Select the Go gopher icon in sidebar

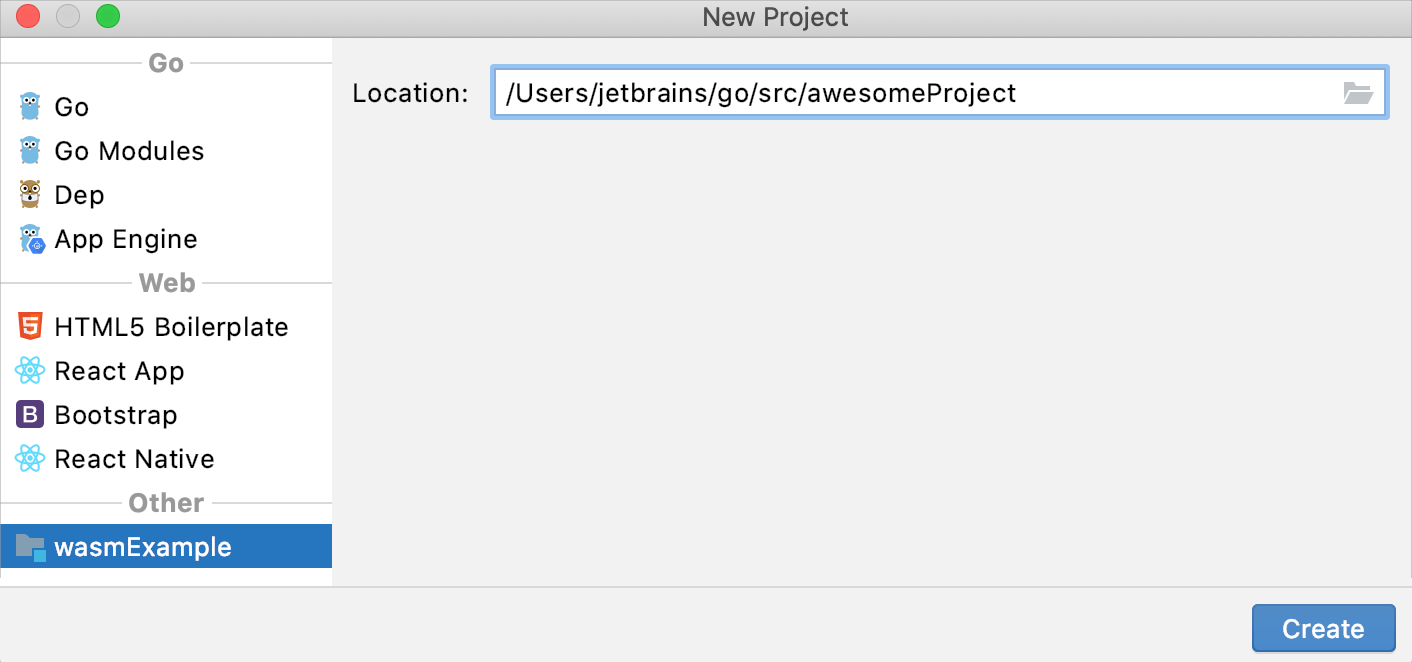(x=31, y=106)
